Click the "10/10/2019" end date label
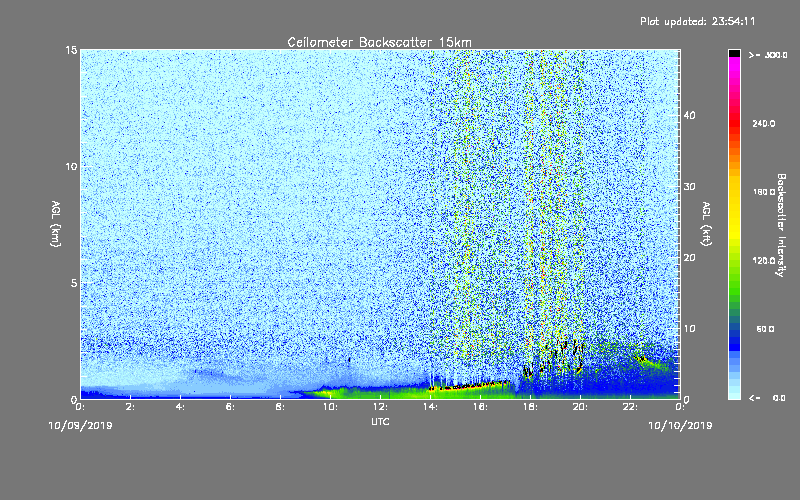This screenshot has width=800, height=500. [680, 426]
